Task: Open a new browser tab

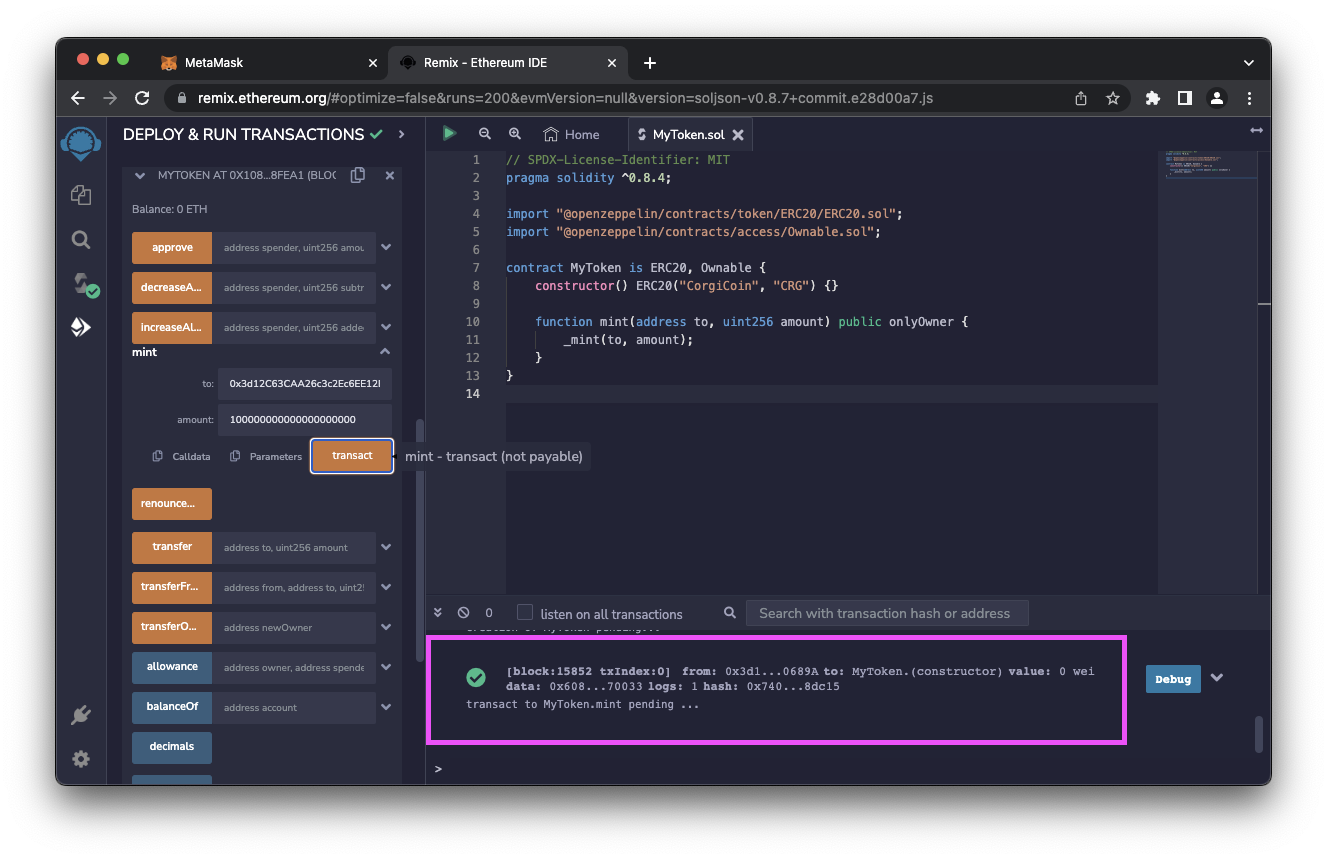Action: [650, 62]
